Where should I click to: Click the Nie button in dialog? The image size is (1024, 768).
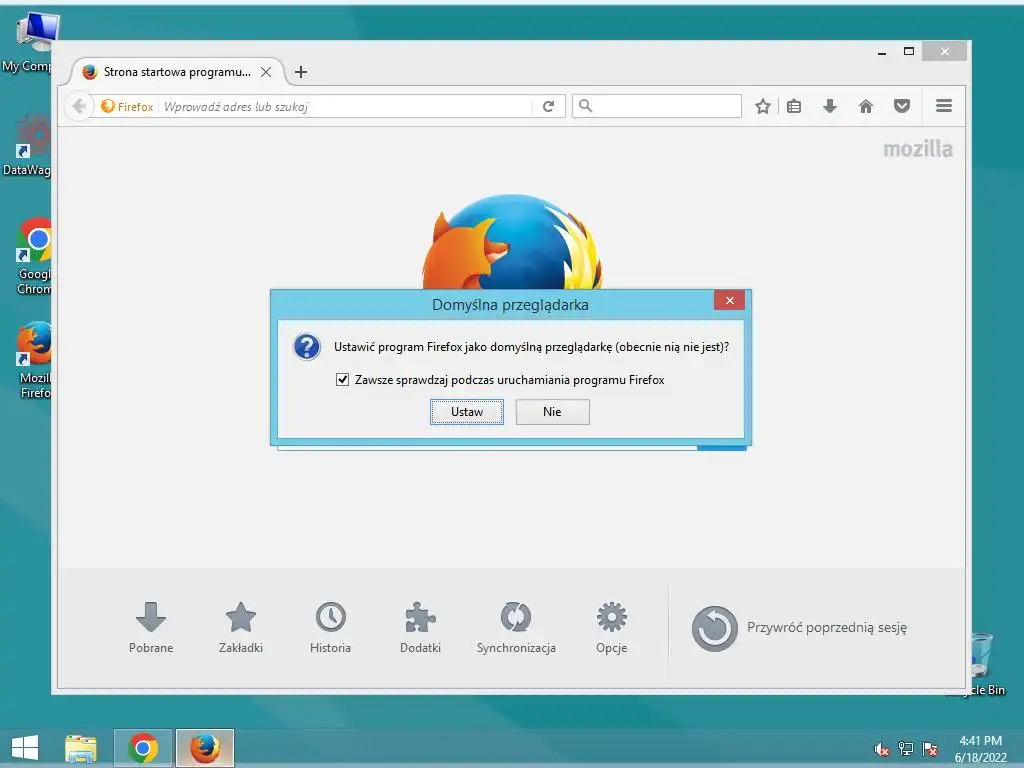(552, 412)
